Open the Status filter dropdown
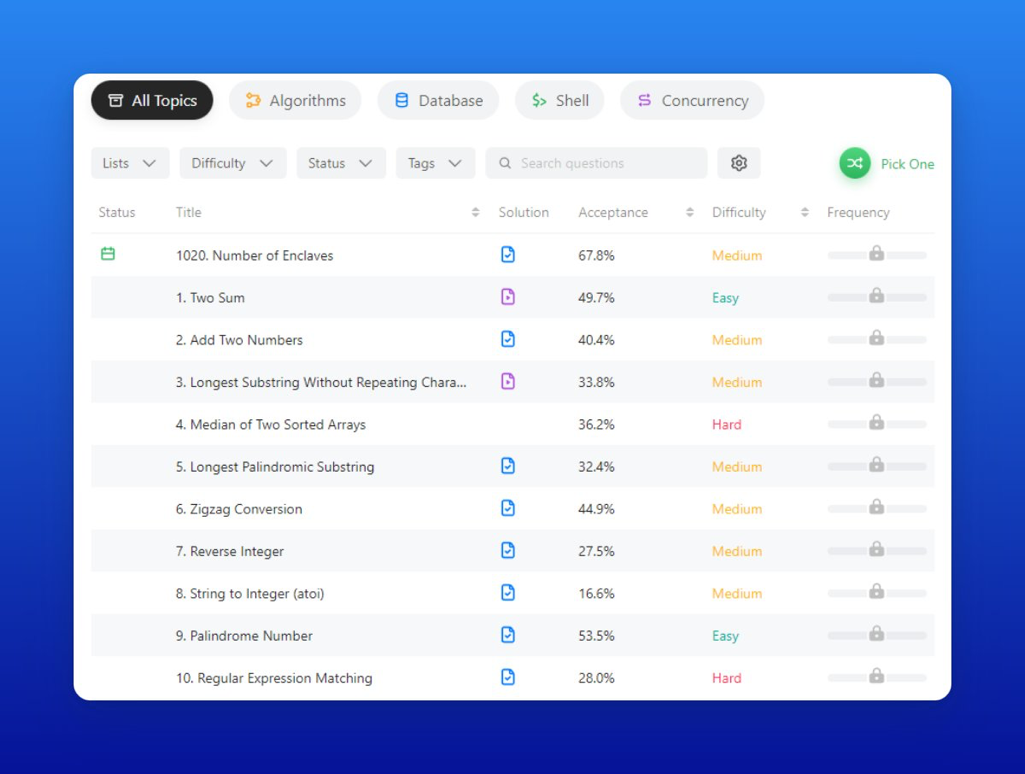The width and height of the screenshot is (1025, 774). tap(341, 163)
